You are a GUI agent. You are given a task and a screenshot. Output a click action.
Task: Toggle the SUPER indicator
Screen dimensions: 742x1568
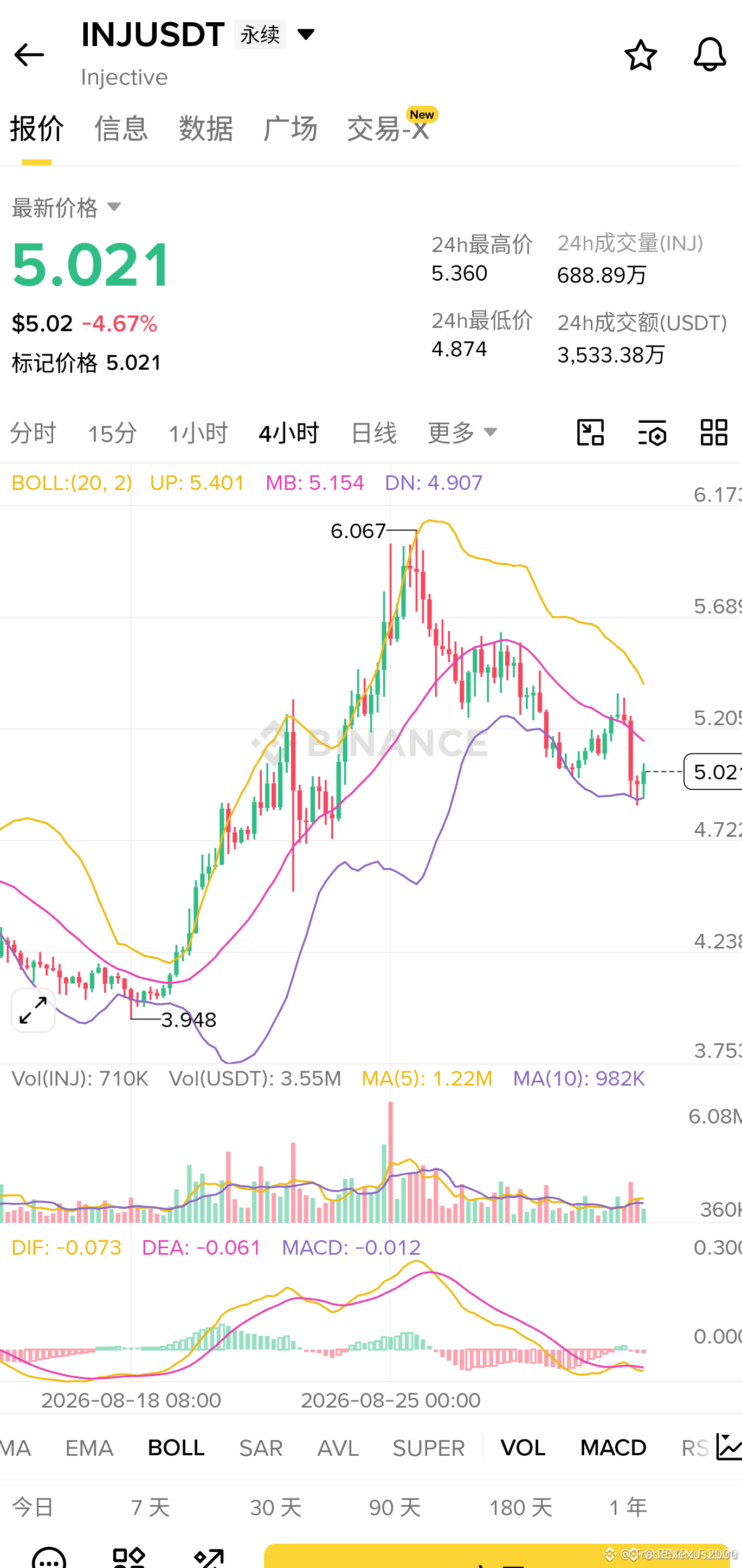(x=429, y=1448)
